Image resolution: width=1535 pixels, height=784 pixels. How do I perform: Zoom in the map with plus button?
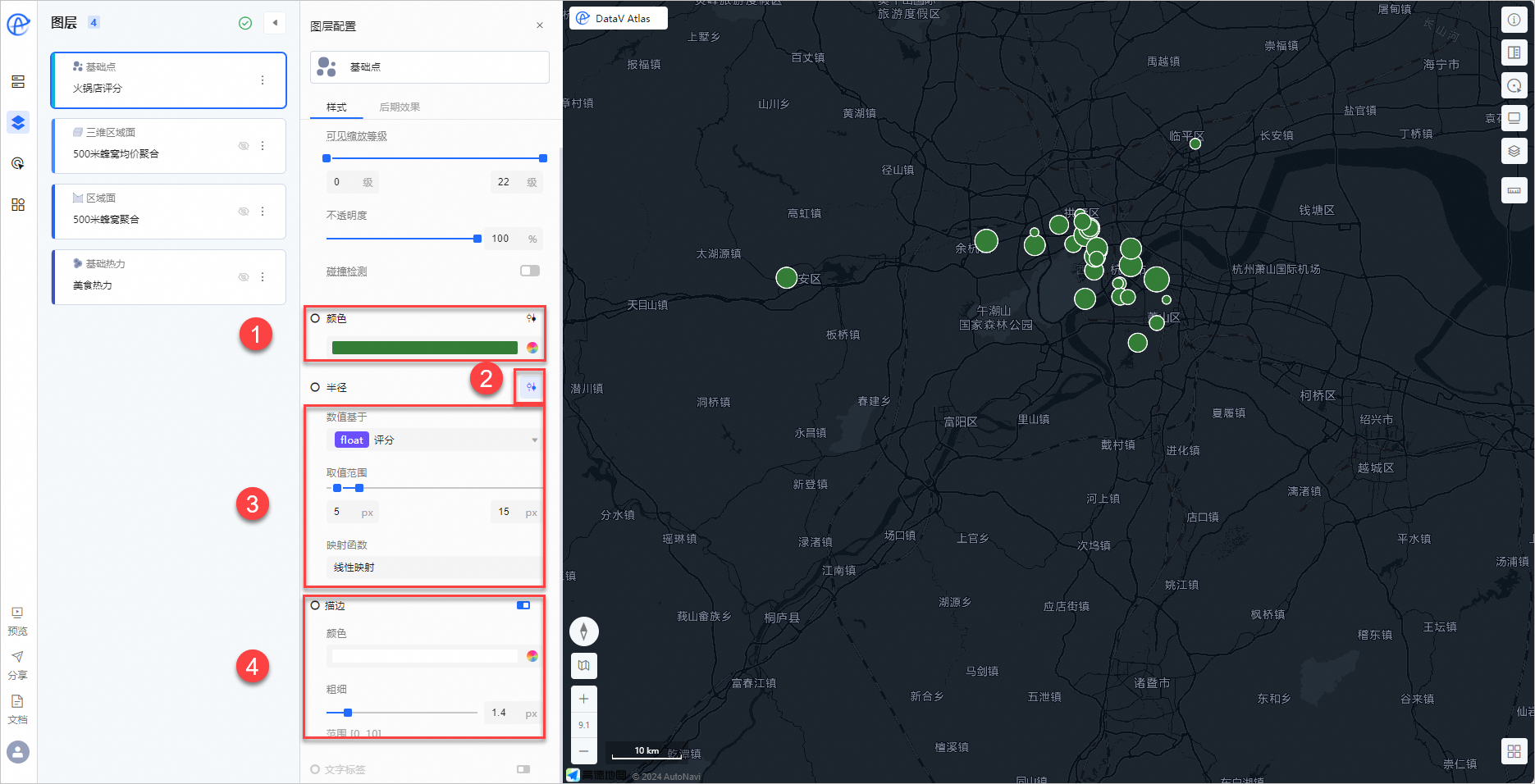click(584, 700)
